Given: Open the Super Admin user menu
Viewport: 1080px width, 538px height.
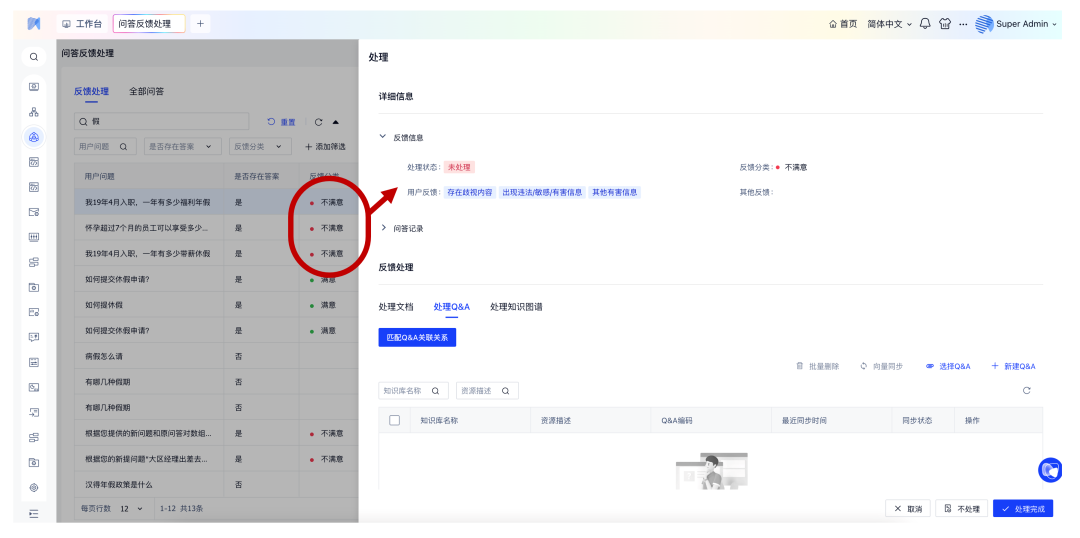Looking at the screenshot, I should click(1015, 24).
